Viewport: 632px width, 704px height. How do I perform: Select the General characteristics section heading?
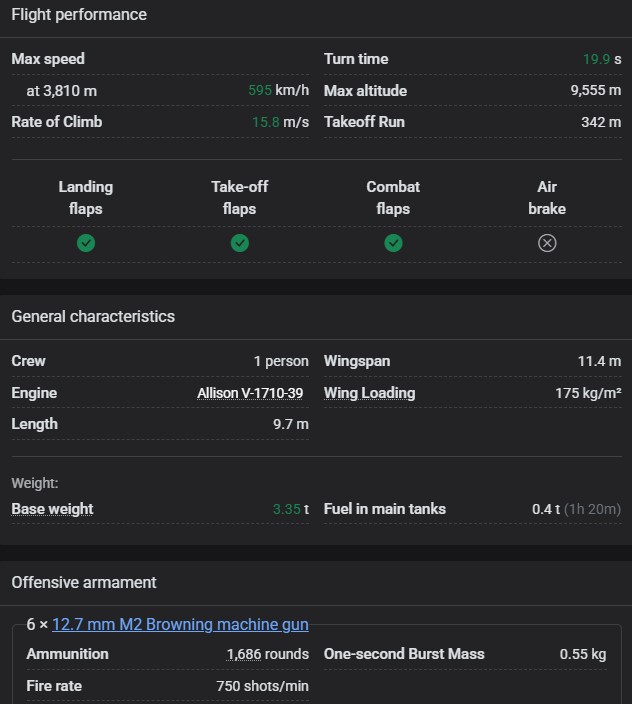coord(93,316)
